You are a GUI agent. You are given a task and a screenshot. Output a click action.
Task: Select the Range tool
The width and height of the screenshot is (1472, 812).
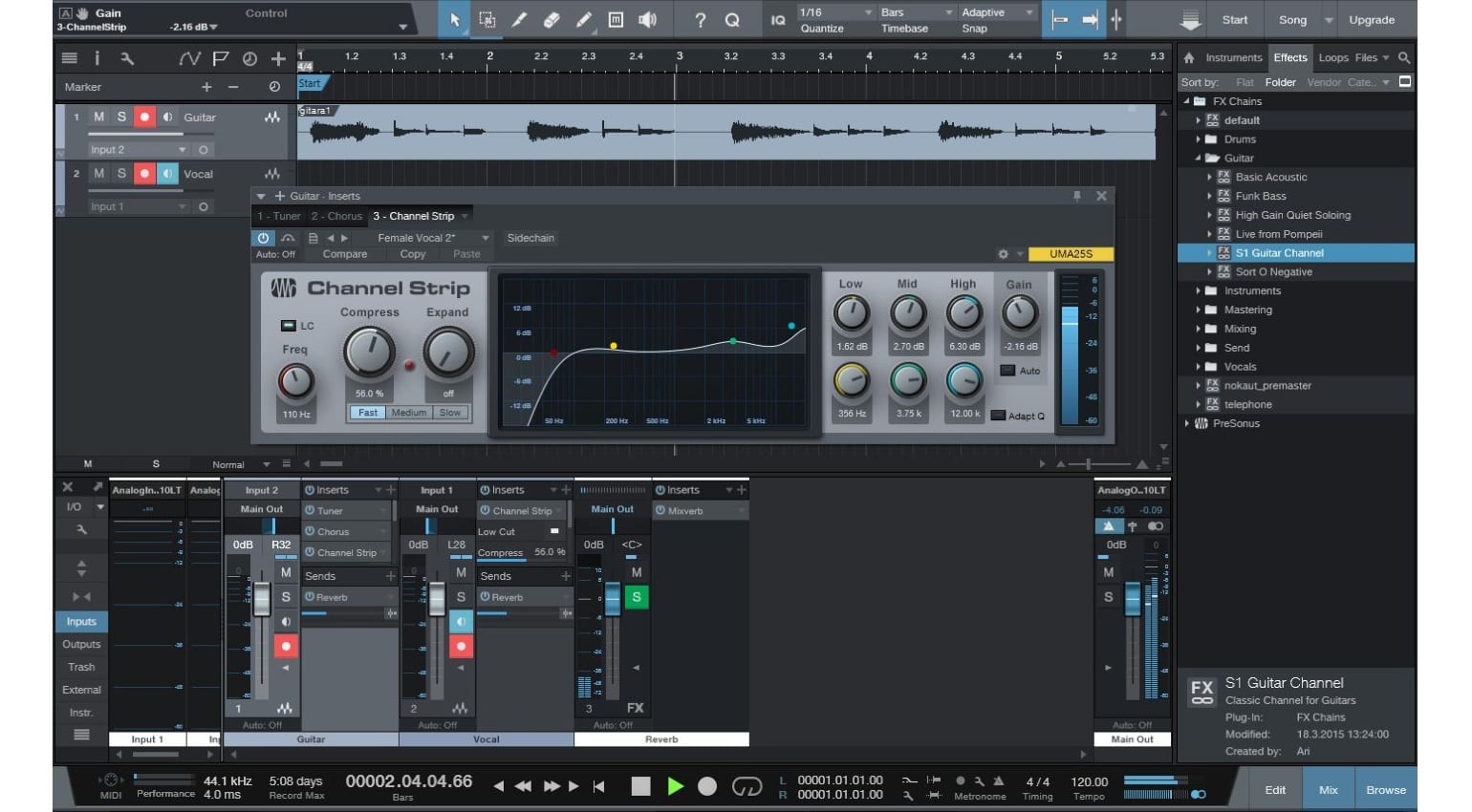tap(487, 20)
